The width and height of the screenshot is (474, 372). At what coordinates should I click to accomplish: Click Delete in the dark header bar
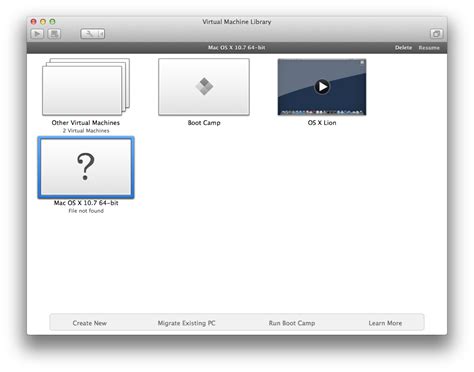click(x=403, y=48)
